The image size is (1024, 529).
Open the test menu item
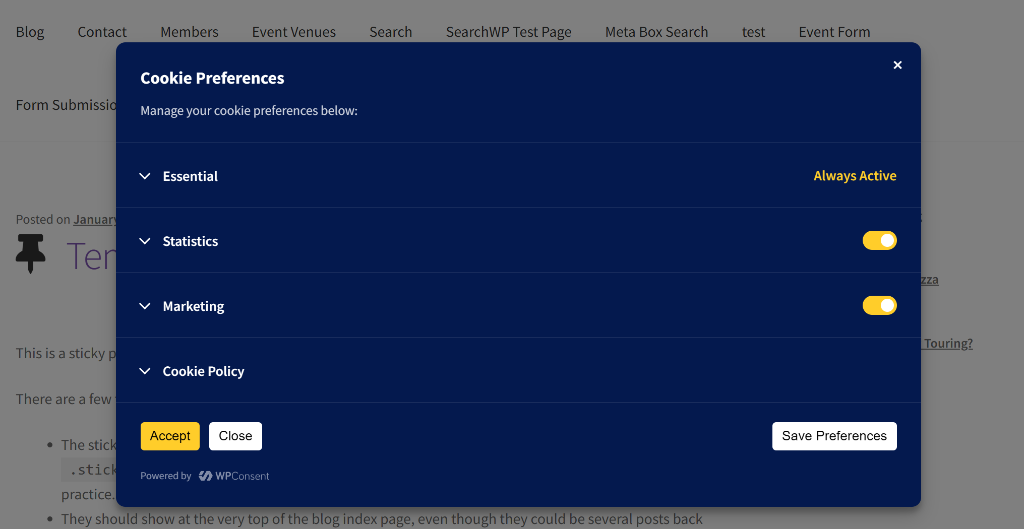[754, 32]
